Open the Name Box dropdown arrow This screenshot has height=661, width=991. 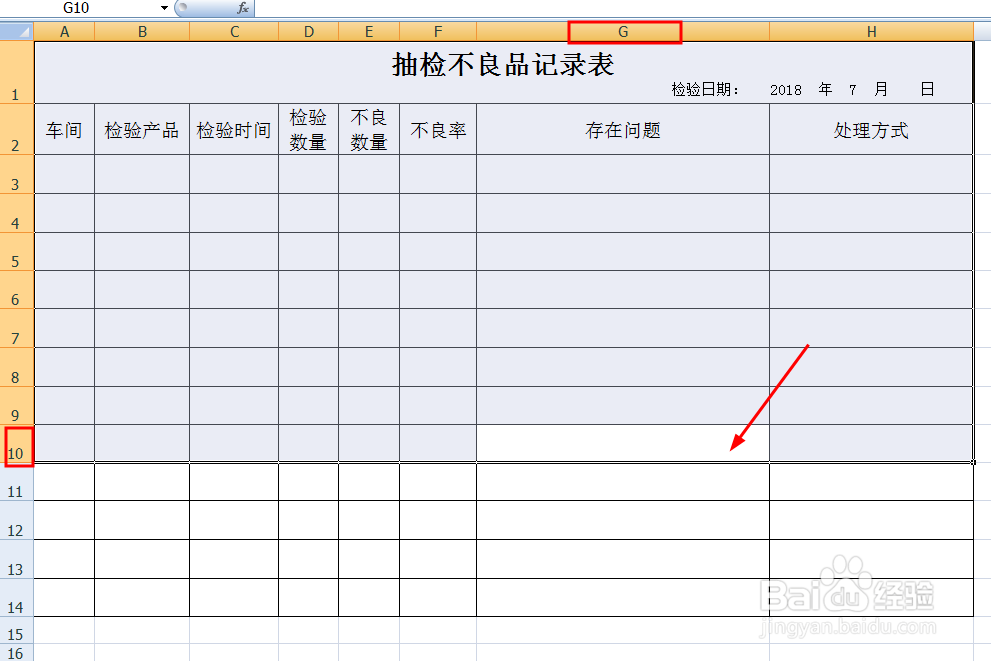pos(163,9)
